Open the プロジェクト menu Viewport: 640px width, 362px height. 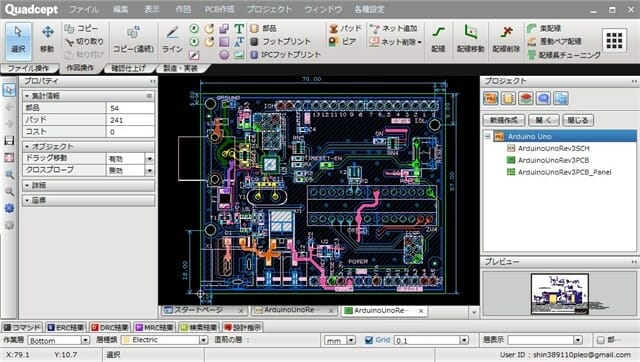tap(269, 9)
